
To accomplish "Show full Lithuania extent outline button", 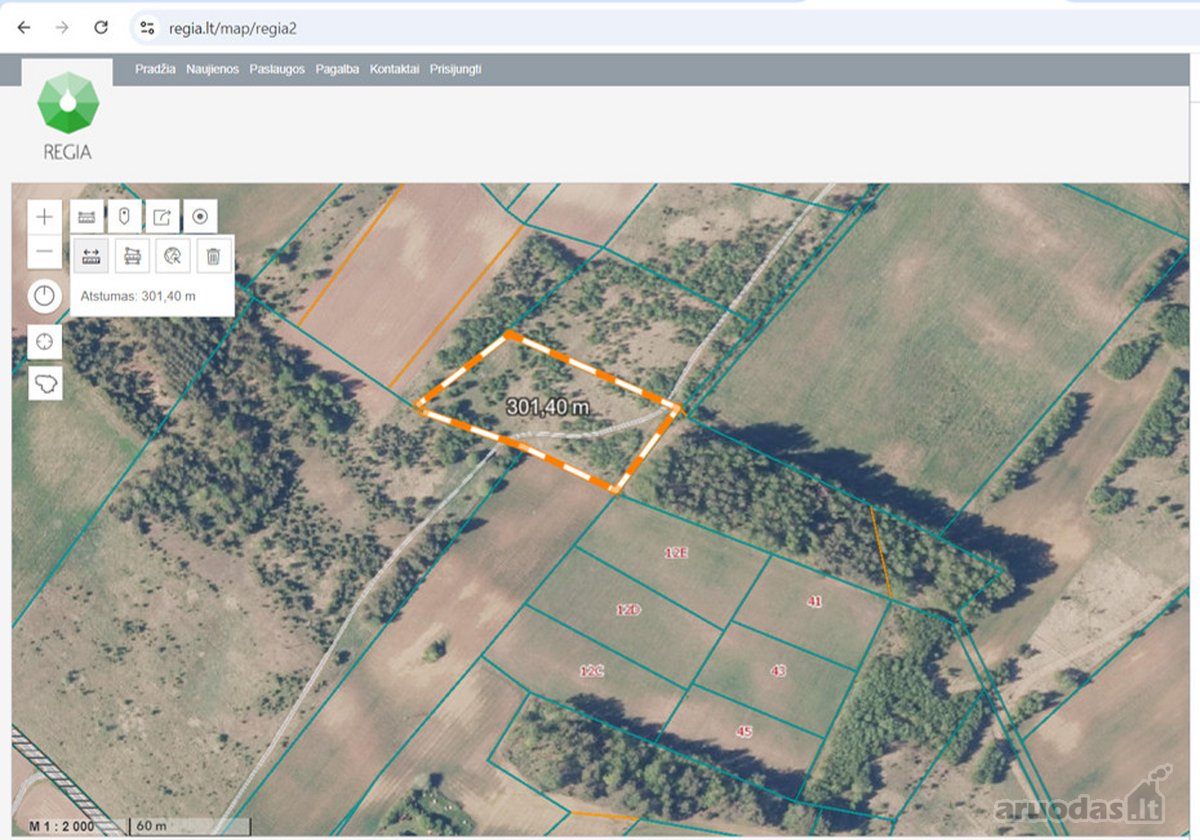I will tap(44, 383).
